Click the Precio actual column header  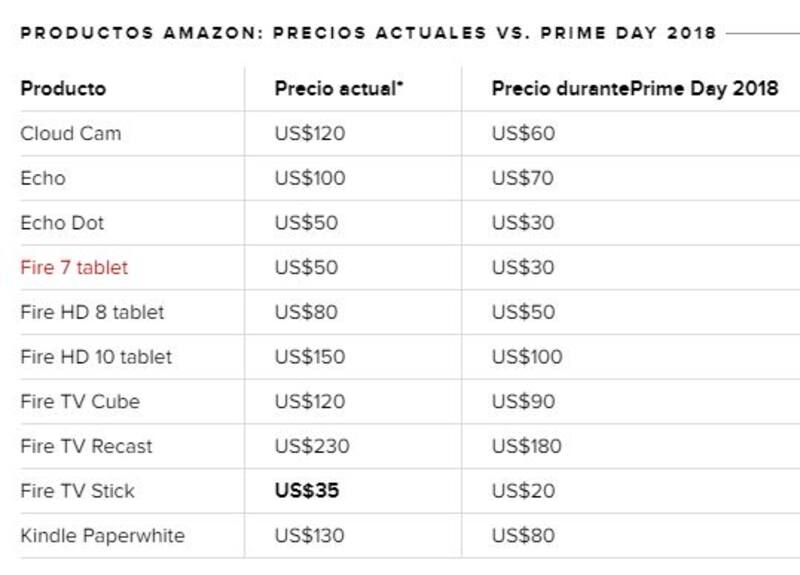(338, 89)
